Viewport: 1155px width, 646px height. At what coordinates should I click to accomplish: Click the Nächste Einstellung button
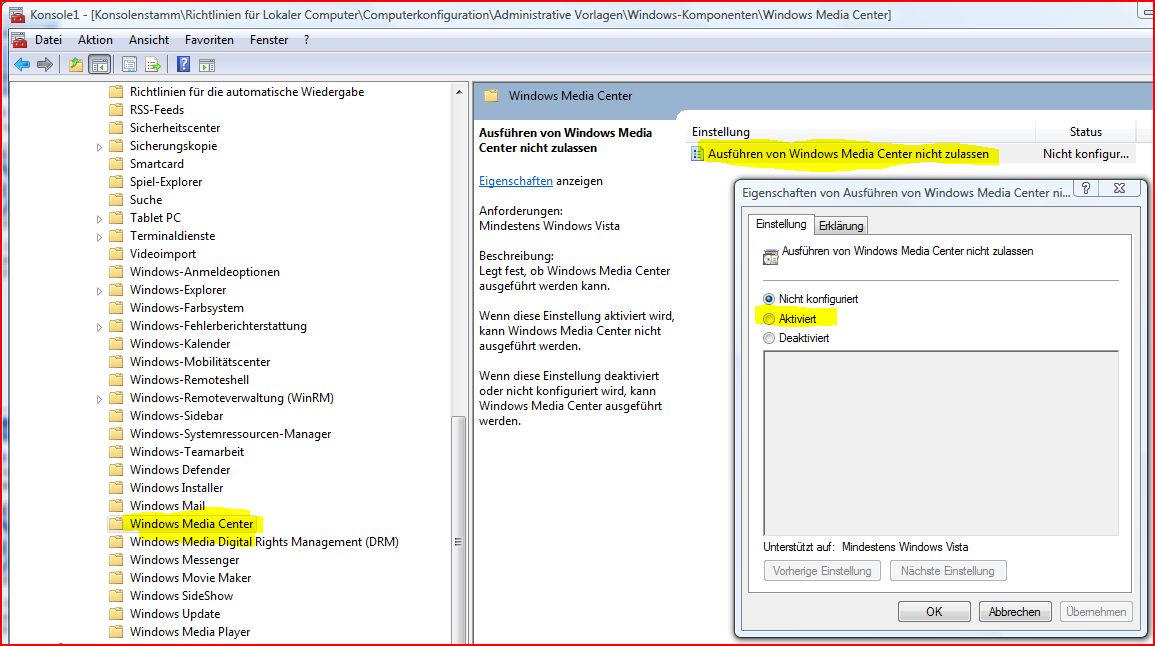click(x=947, y=571)
